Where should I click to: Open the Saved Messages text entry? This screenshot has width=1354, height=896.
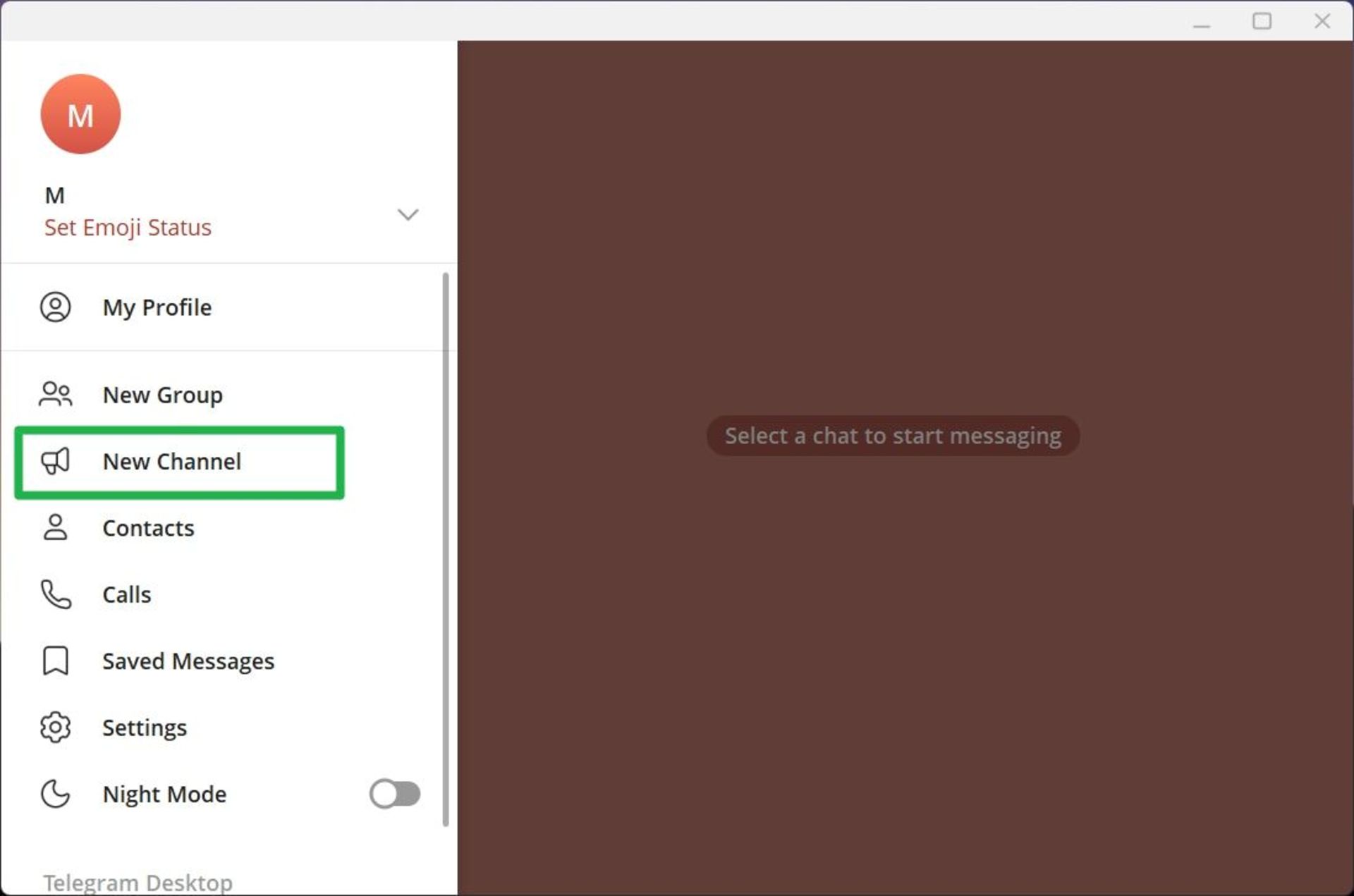click(x=188, y=661)
